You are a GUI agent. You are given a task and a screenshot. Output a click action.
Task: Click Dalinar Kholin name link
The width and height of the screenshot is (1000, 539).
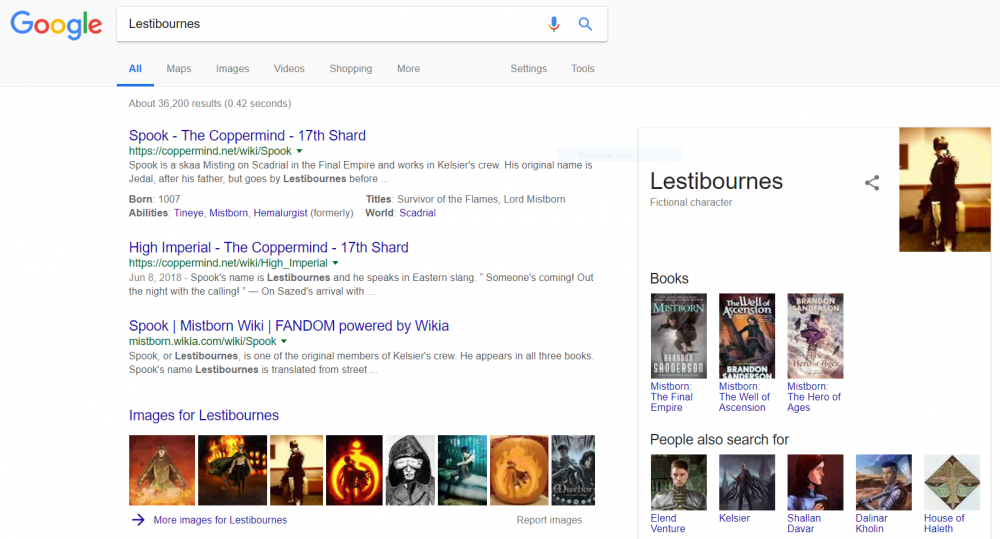click(x=871, y=523)
